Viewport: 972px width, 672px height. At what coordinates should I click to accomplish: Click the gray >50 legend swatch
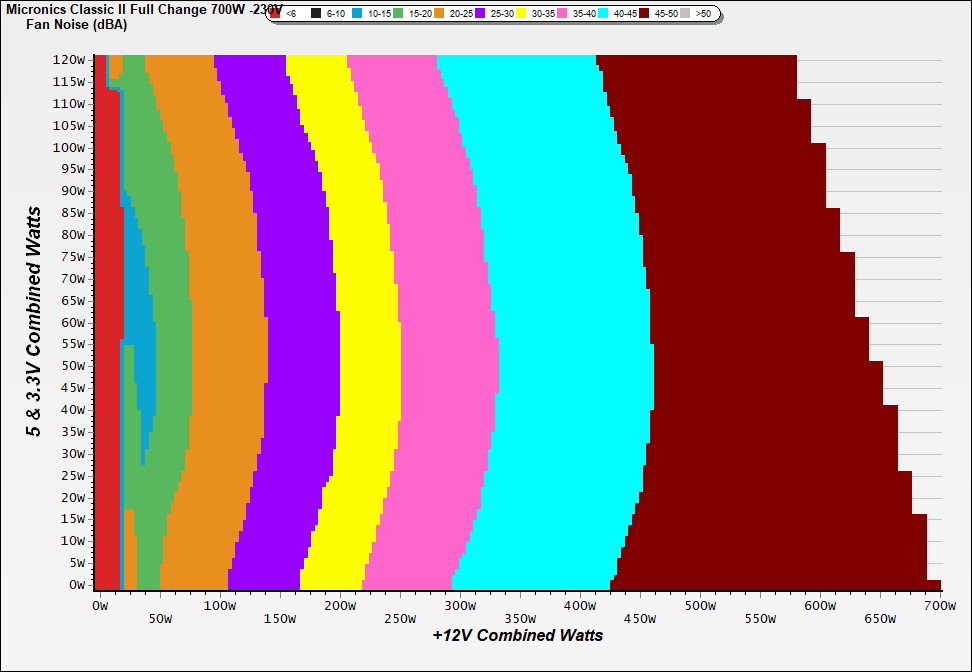tap(685, 14)
